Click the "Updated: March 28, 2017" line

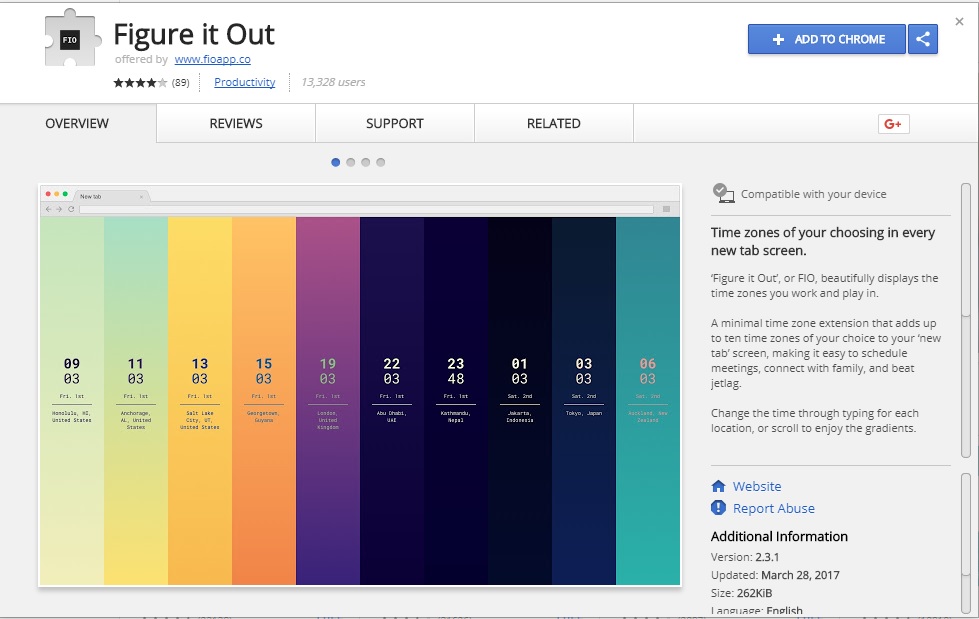pos(775,575)
